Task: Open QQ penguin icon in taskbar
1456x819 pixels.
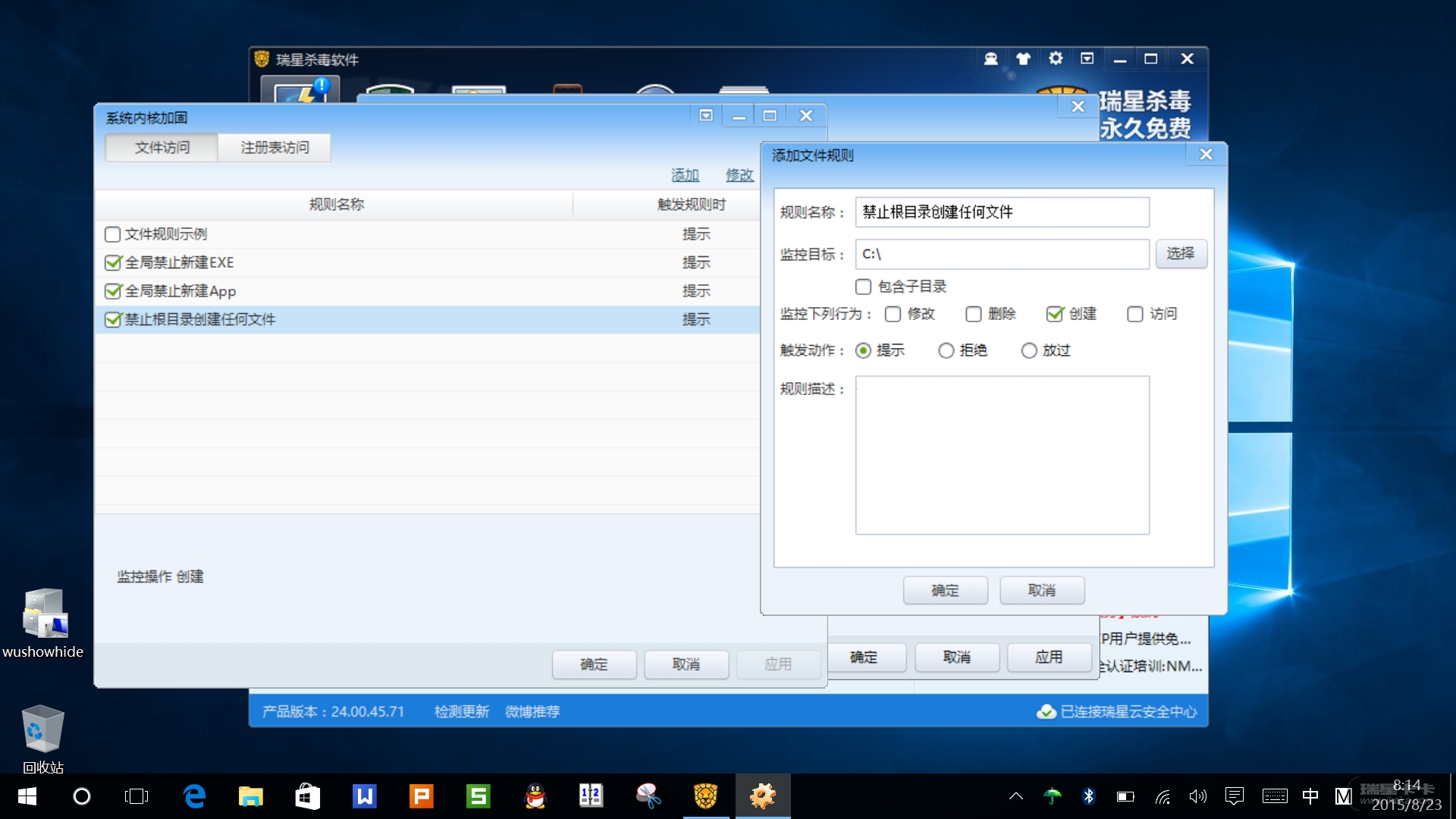Action: click(535, 796)
